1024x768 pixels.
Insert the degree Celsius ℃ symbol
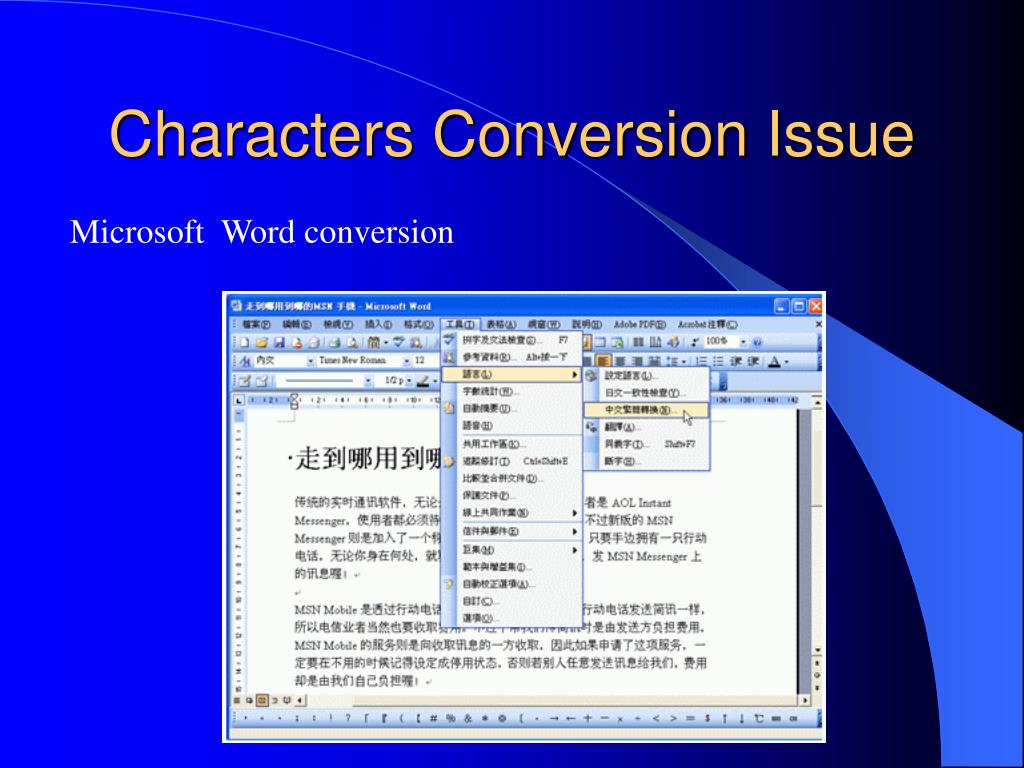759,718
